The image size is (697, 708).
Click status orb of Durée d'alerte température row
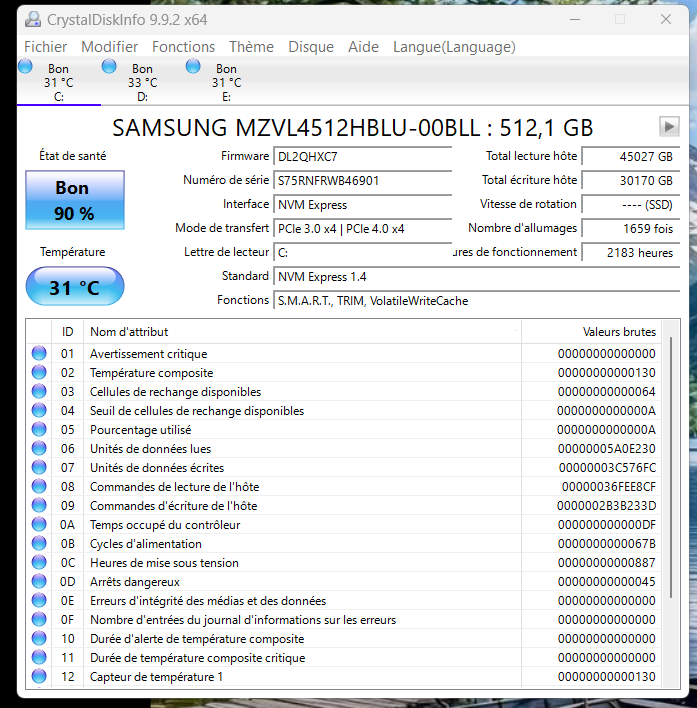click(39, 638)
